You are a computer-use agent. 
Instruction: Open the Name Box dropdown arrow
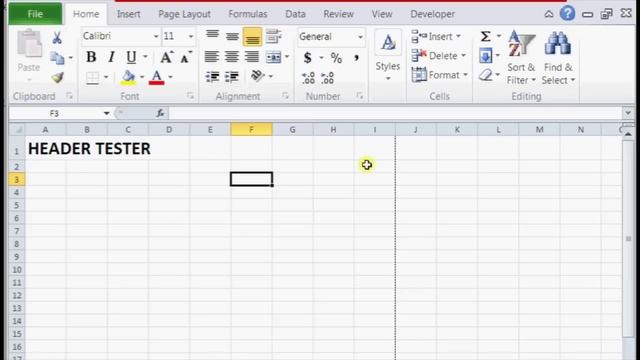[x=107, y=113]
